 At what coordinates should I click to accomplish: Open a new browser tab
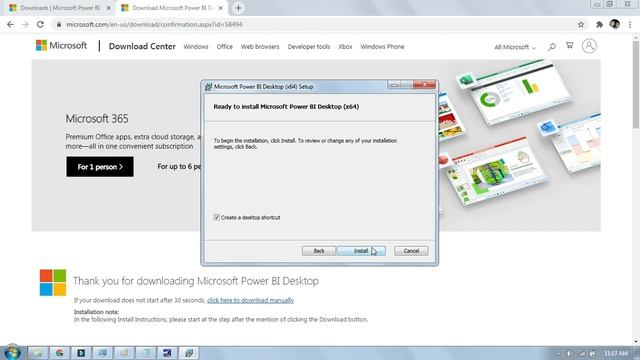238,8
